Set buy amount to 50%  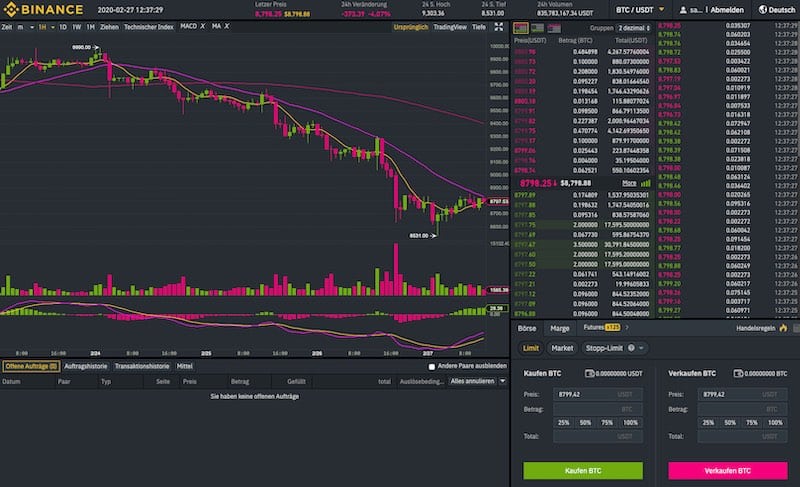[x=585, y=423]
